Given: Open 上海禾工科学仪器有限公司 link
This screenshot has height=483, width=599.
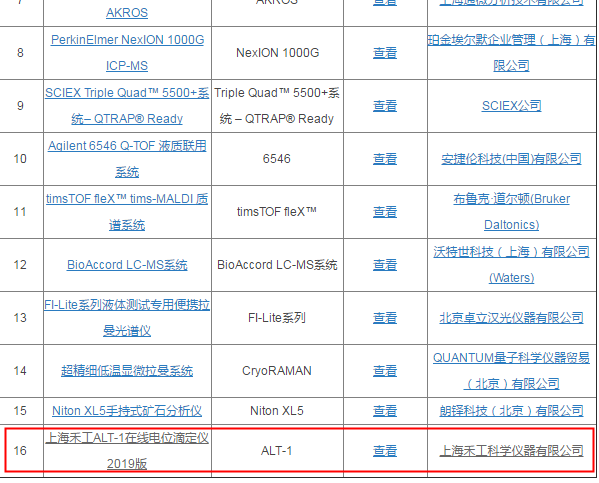Looking at the screenshot, I should click(x=512, y=451).
